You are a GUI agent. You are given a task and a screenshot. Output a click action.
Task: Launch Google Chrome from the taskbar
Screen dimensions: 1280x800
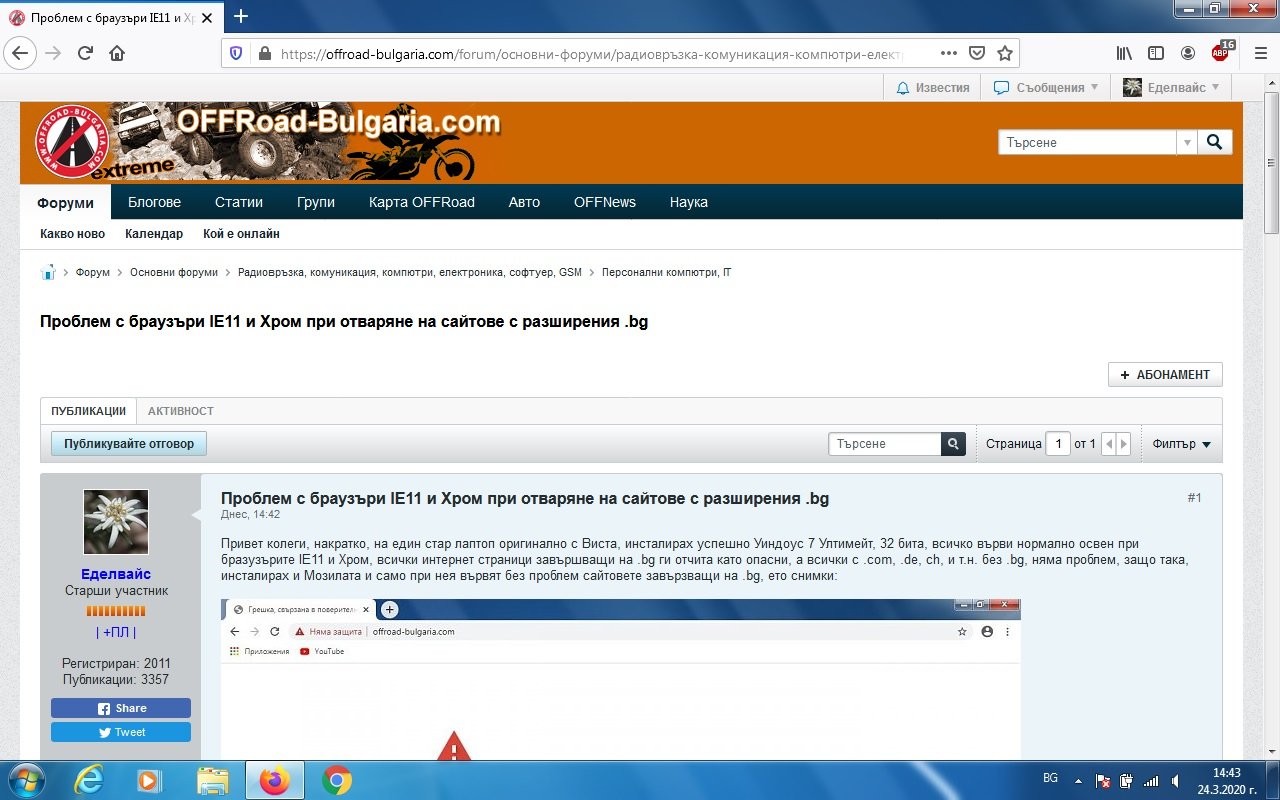coord(337,780)
